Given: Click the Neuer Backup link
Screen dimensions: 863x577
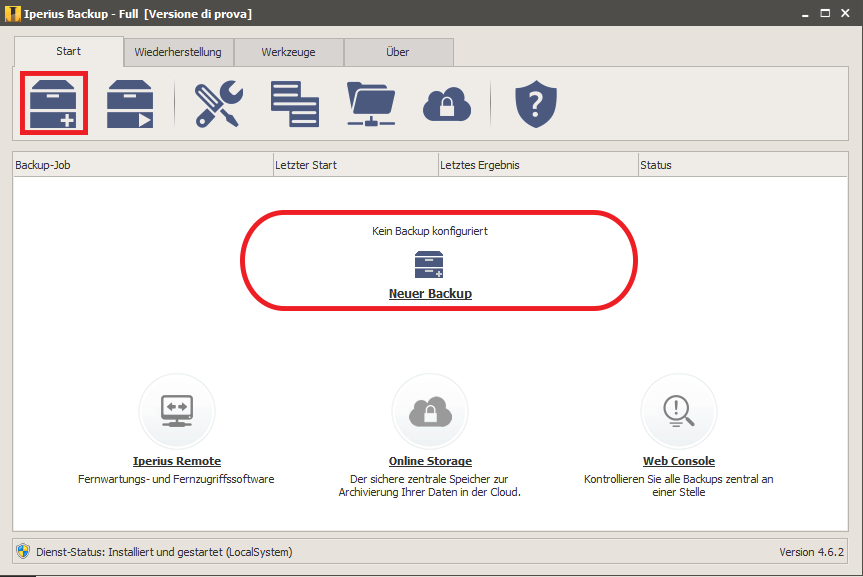Looking at the screenshot, I should coord(430,294).
